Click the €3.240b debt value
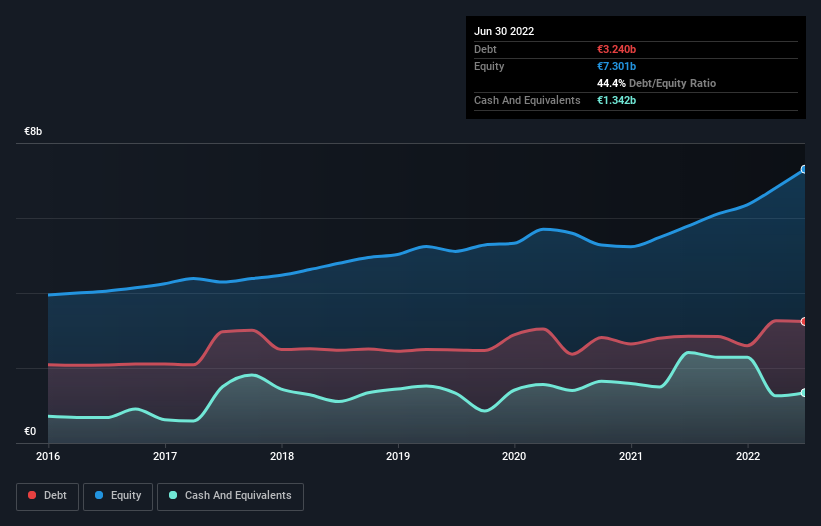The width and height of the screenshot is (821, 526). [x=616, y=49]
